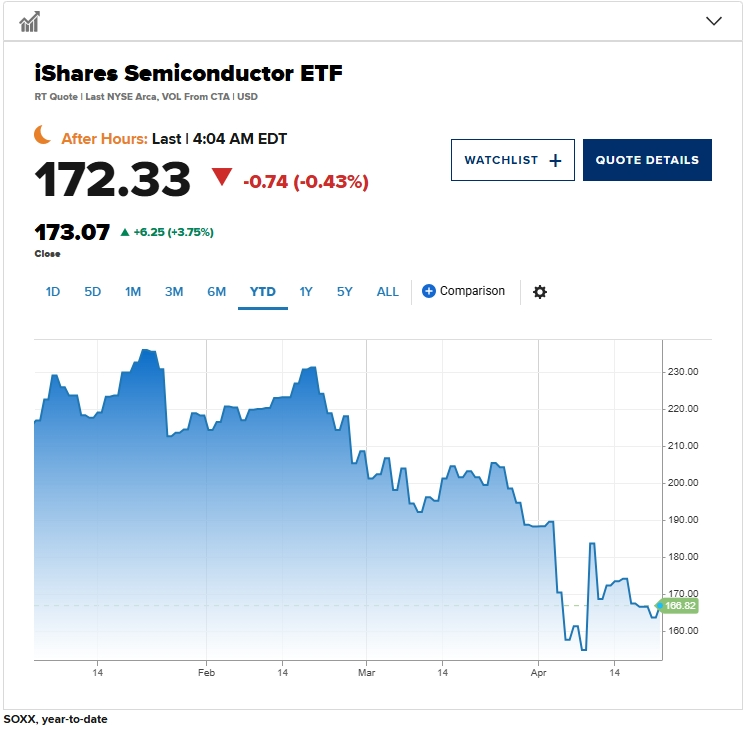Show ALL historical price data
The width and height of the screenshot is (744, 730).
click(388, 291)
